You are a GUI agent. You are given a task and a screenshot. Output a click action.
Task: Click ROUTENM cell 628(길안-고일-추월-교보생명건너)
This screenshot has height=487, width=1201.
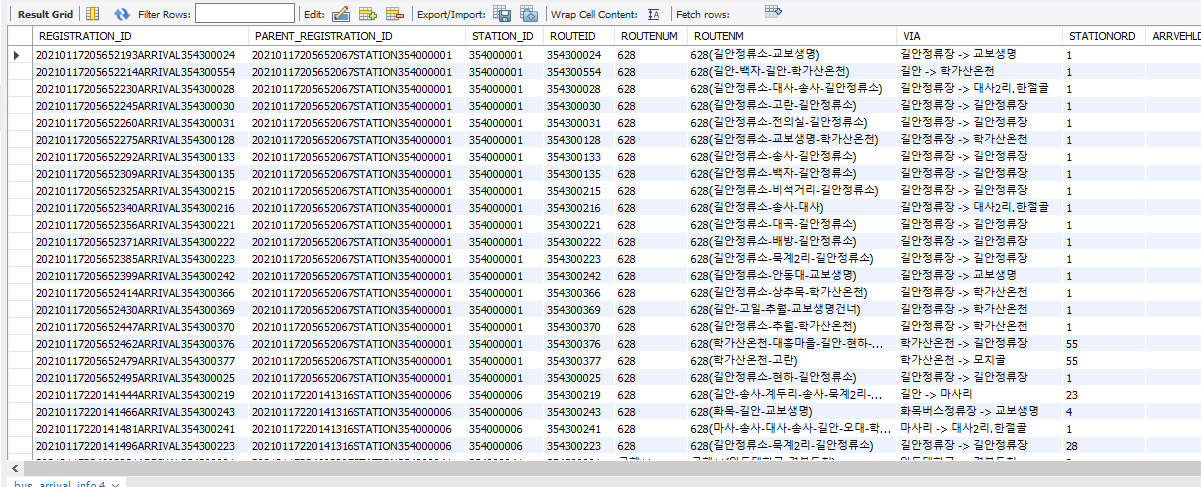click(792, 310)
